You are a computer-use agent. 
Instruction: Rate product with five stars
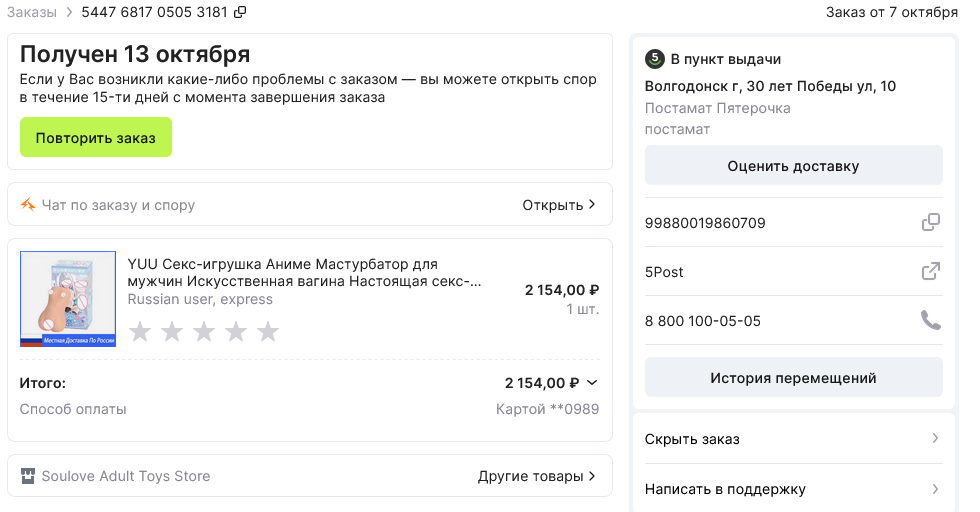(268, 331)
